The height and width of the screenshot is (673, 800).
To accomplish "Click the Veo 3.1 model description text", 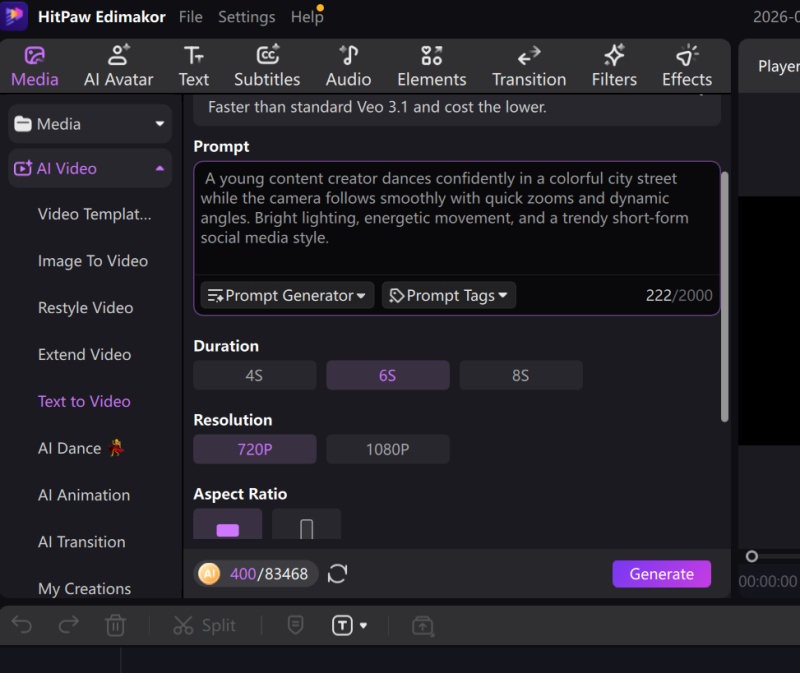I will (377, 107).
